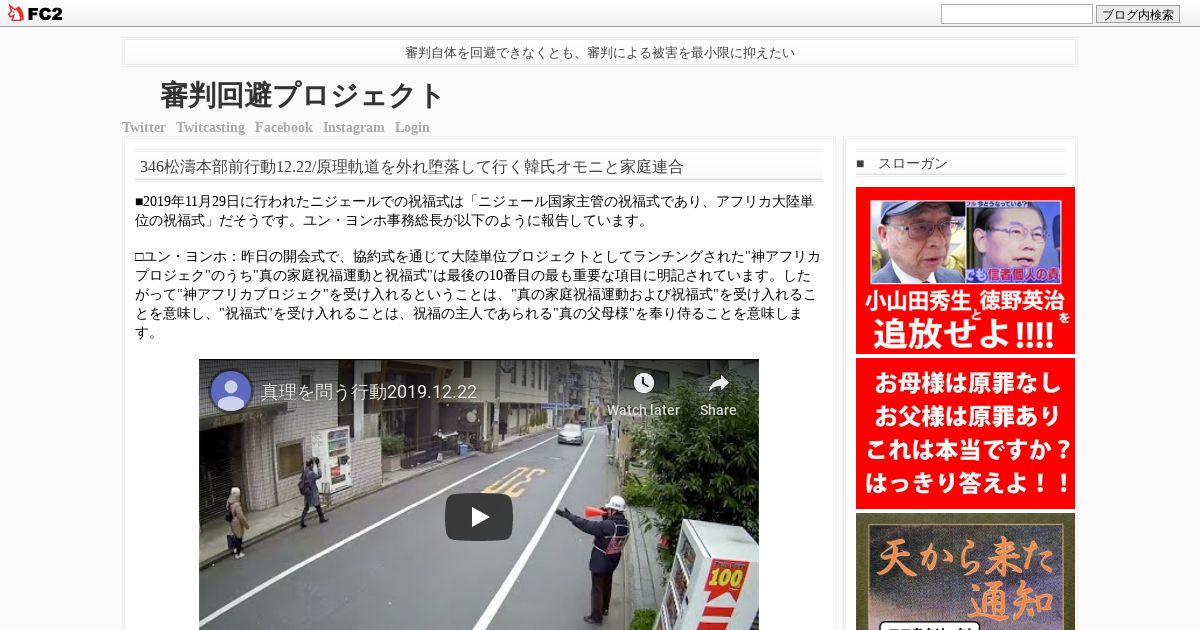
Task: Click the お母様は原罪なし red banner
Action: click(965, 434)
